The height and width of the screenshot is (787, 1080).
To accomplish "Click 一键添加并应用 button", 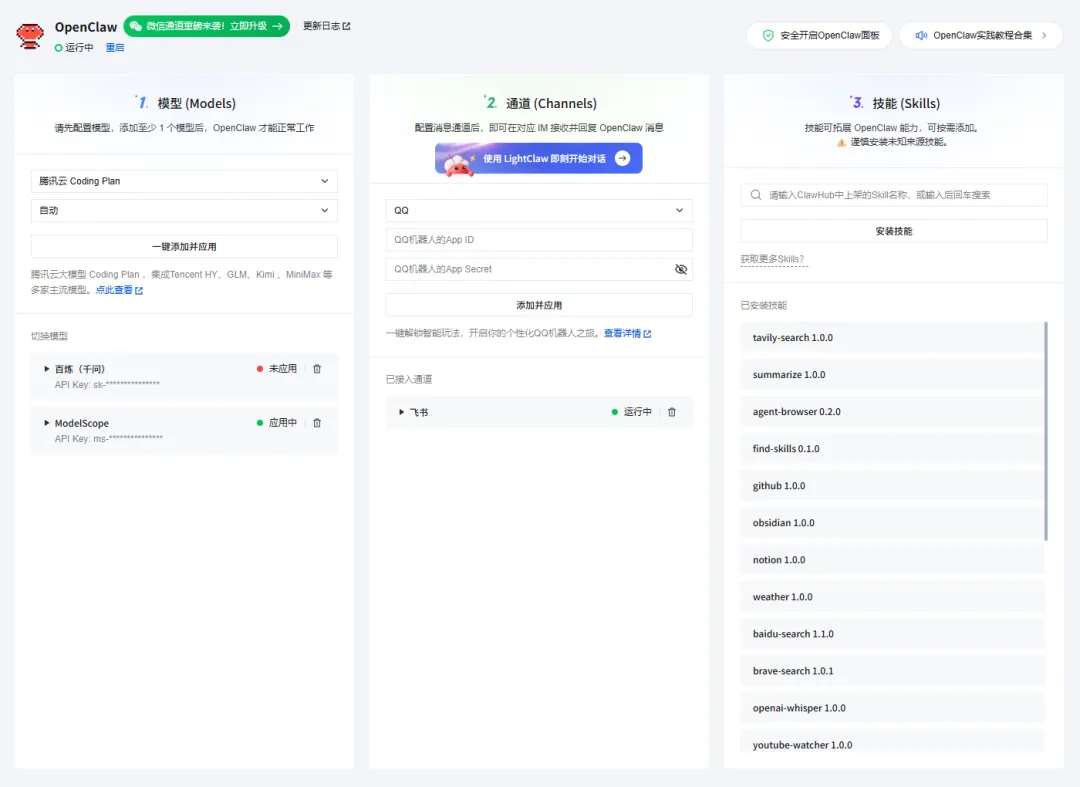I will [x=184, y=246].
